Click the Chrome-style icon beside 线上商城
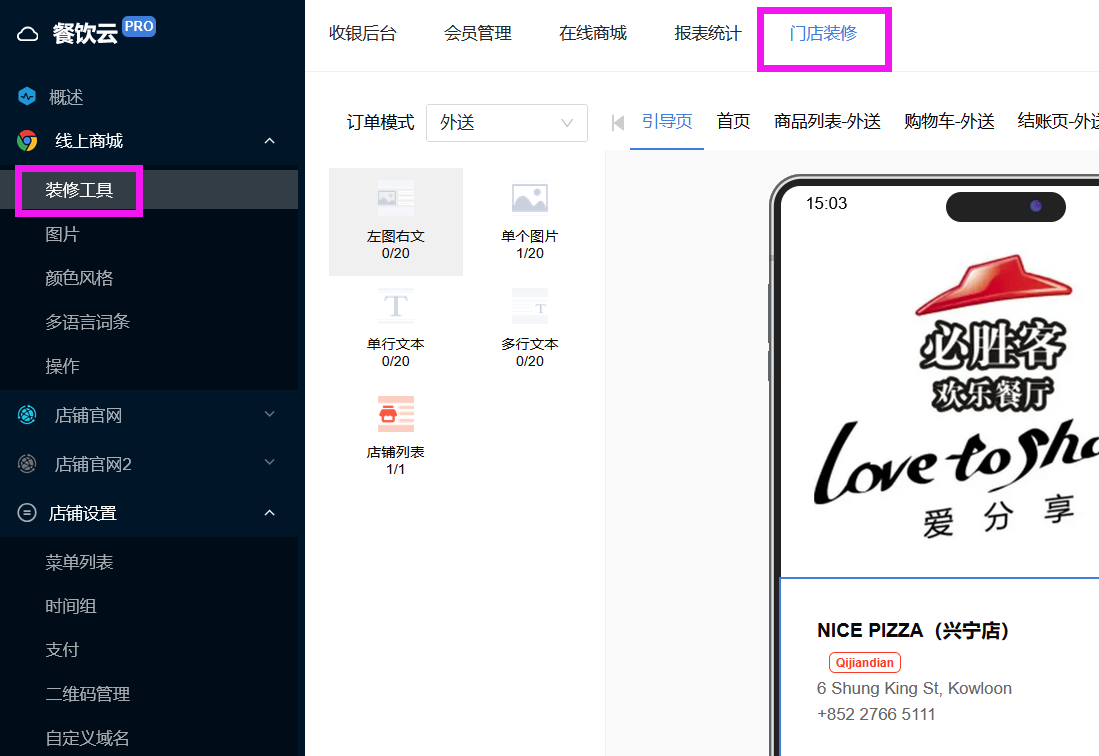 pyautogui.click(x=27, y=141)
